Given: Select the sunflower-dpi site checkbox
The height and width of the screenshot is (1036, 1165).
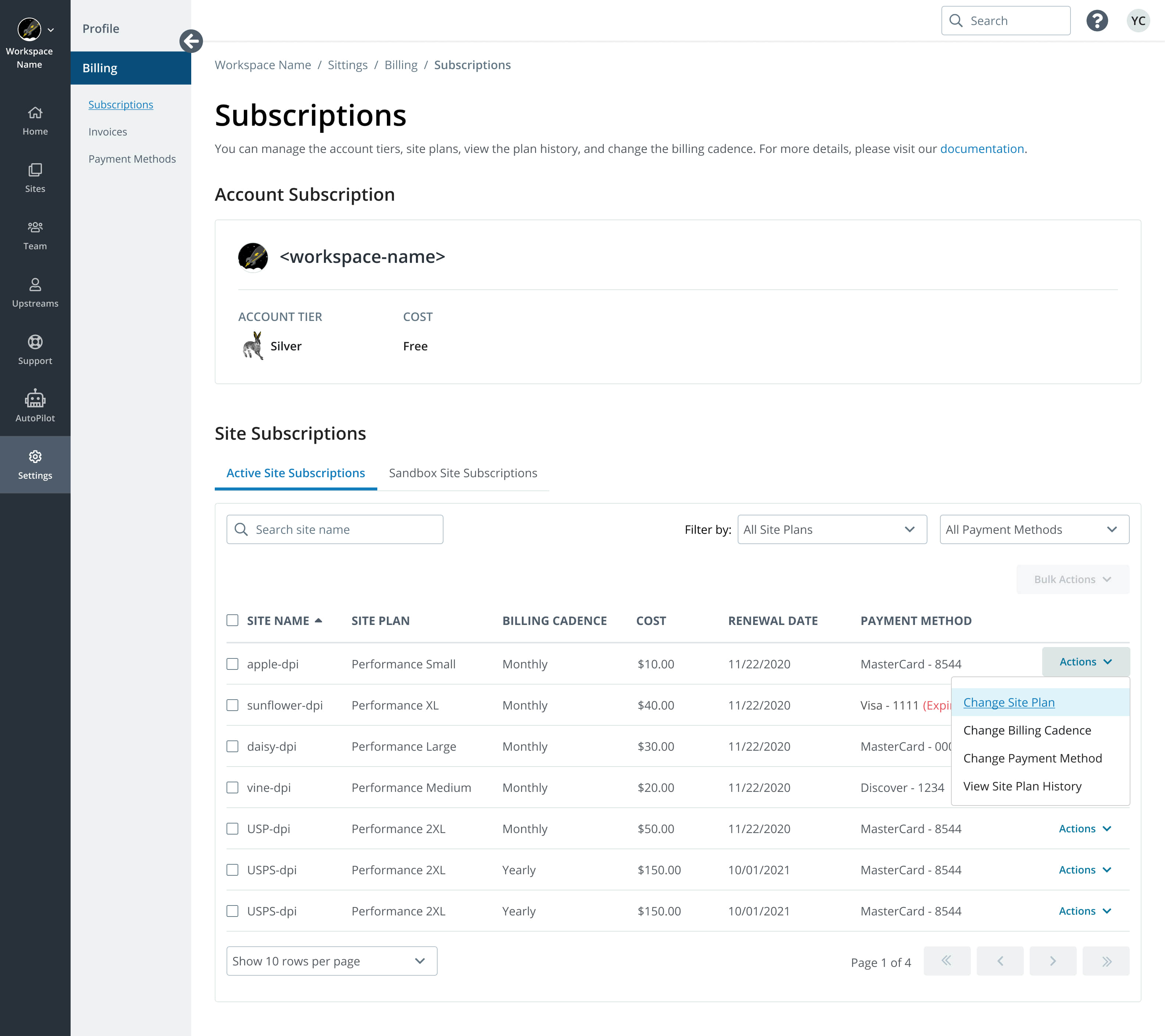Looking at the screenshot, I should pyautogui.click(x=232, y=705).
